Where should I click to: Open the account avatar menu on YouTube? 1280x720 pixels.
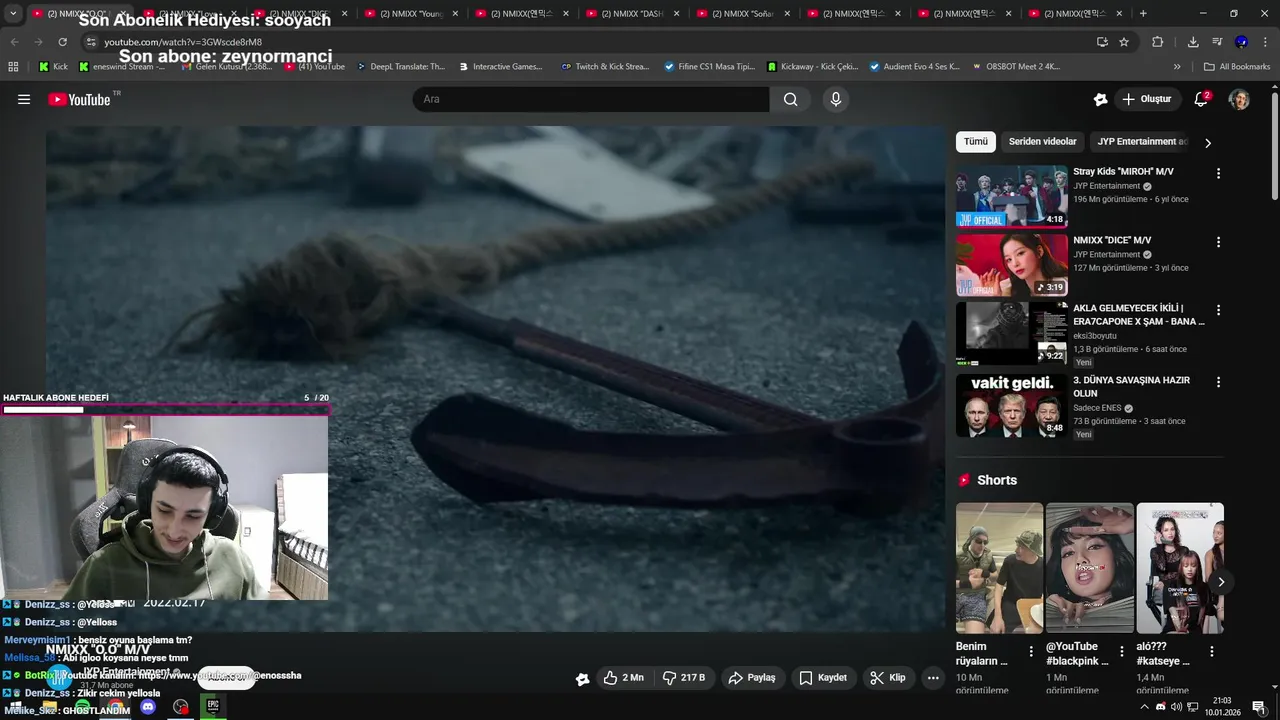(x=1239, y=99)
